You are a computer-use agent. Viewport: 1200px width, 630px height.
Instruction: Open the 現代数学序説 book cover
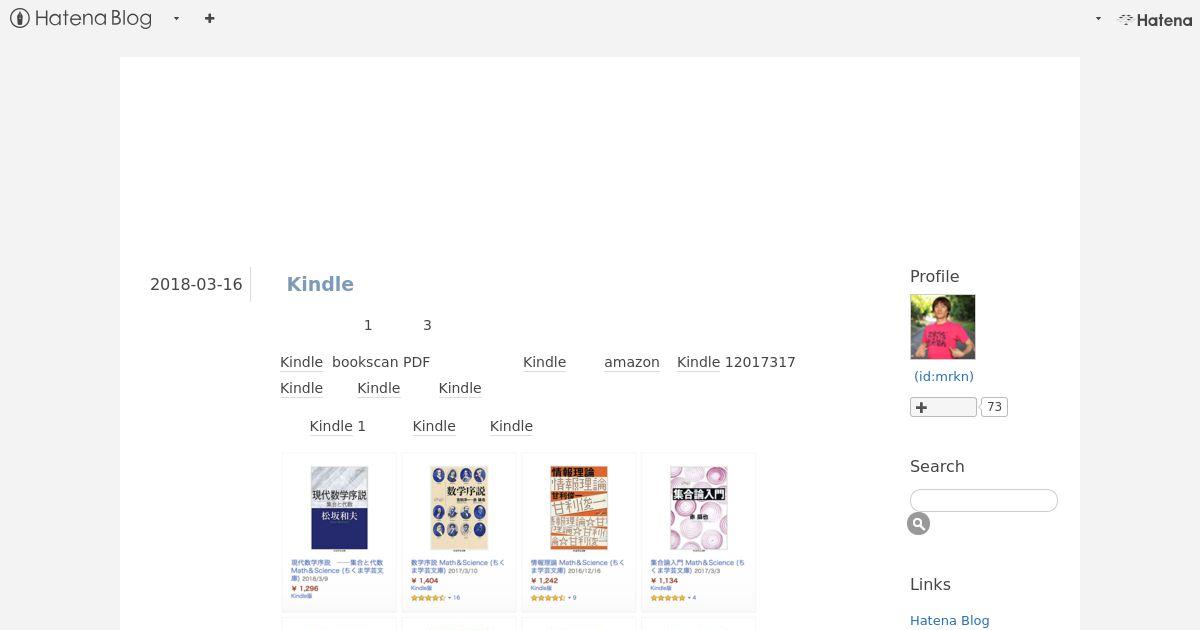pyautogui.click(x=339, y=508)
